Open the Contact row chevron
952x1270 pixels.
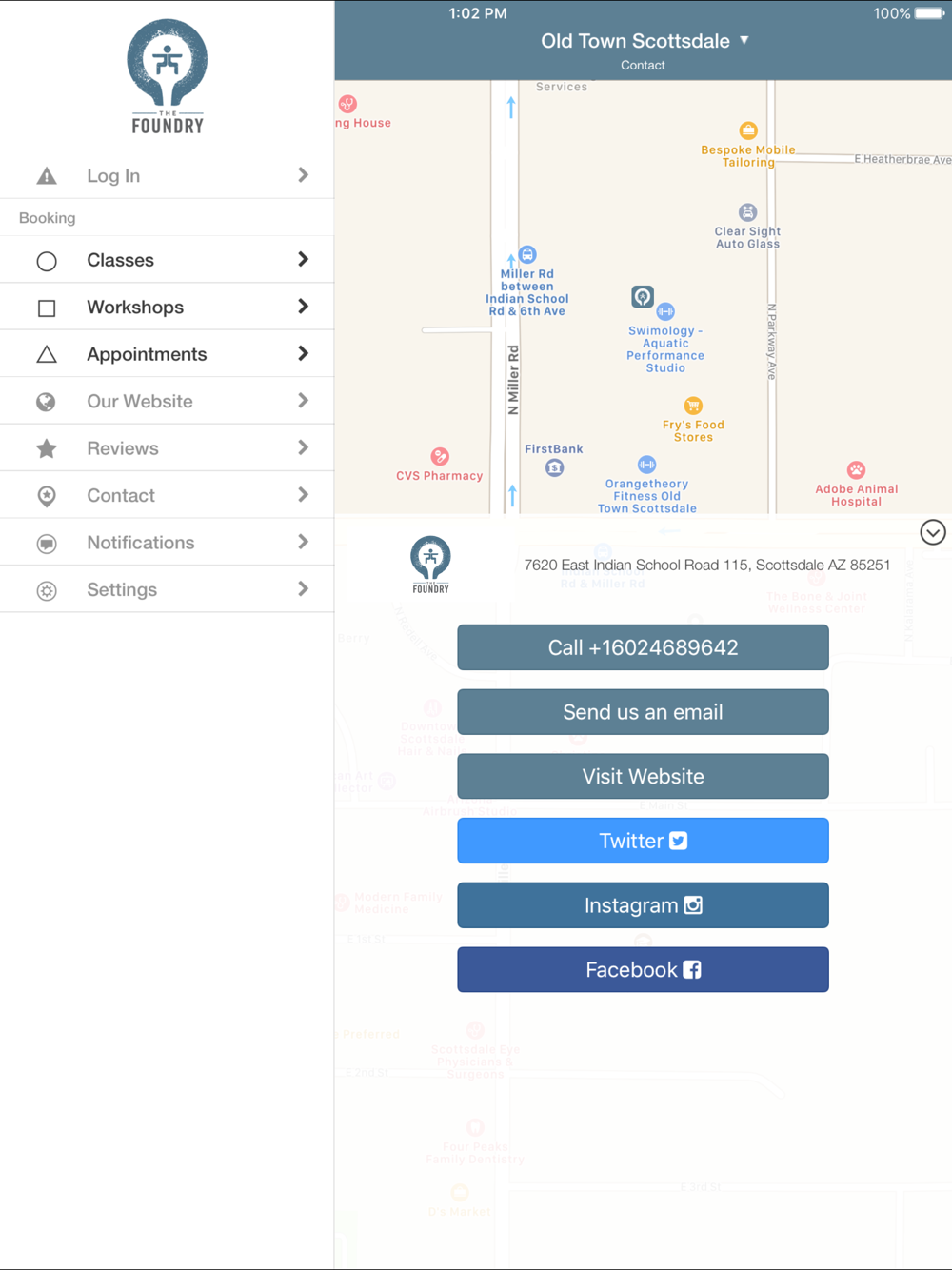click(303, 495)
